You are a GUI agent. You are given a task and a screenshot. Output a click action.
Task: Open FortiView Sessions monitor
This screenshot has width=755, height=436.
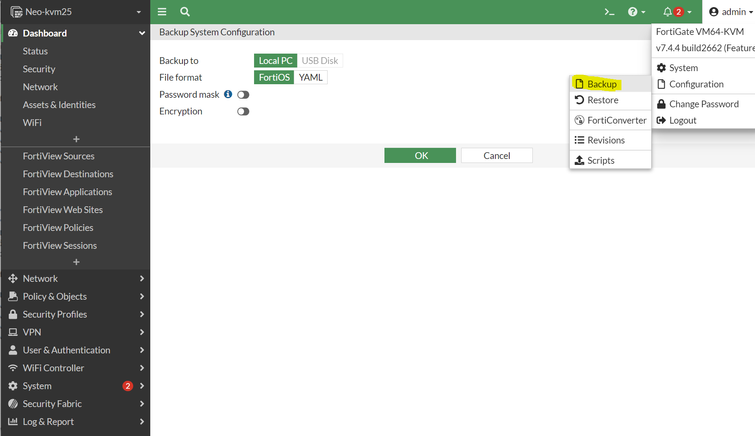pos(60,246)
